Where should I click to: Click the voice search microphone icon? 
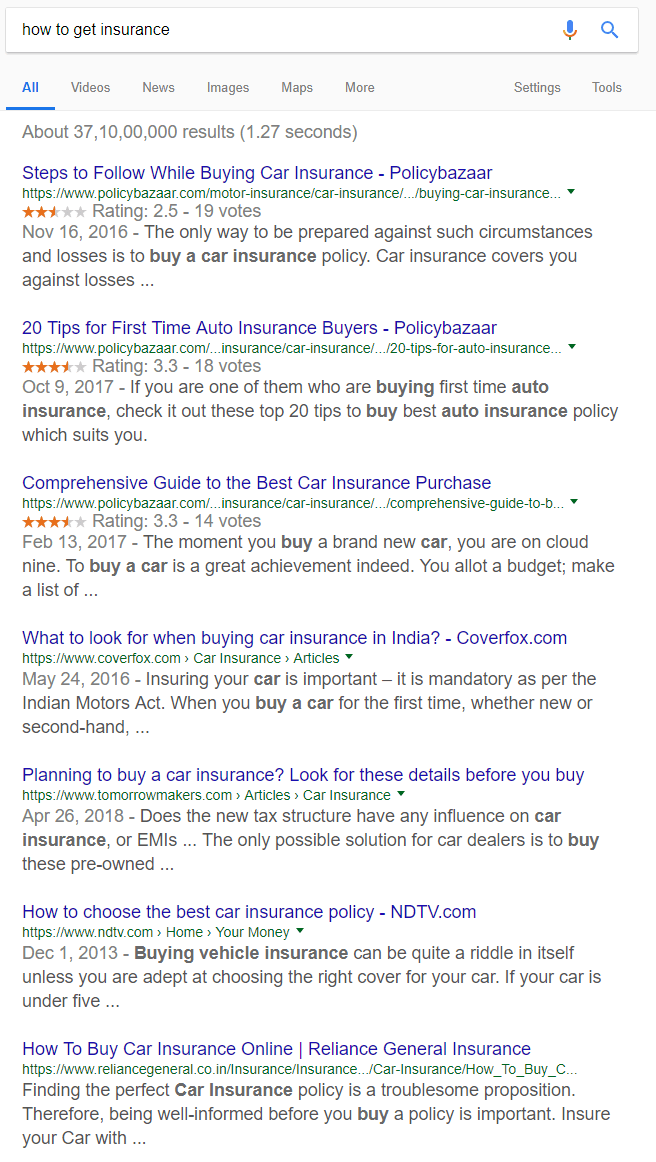tap(569, 29)
